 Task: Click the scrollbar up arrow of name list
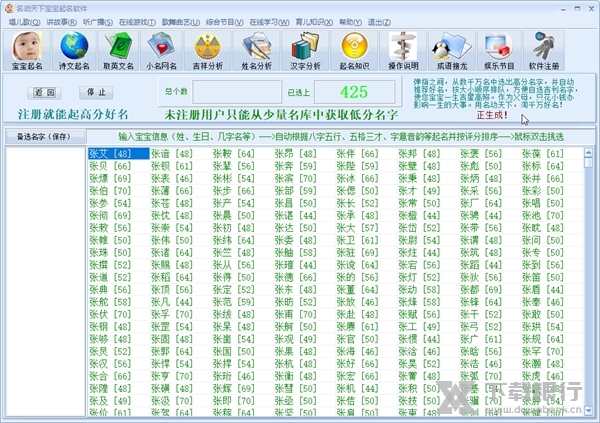point(589,152)
